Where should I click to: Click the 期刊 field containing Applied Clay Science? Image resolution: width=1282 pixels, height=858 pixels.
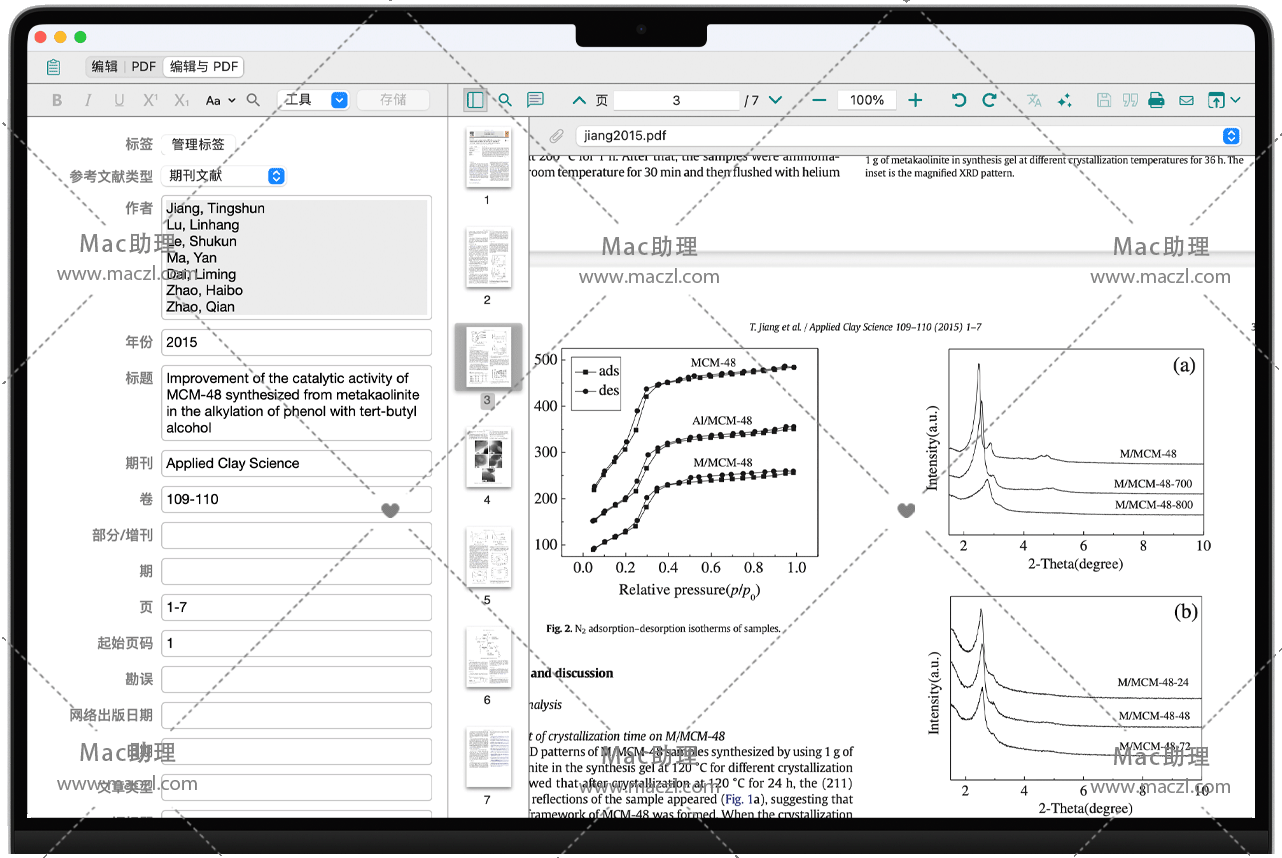(x=297, y=463)
